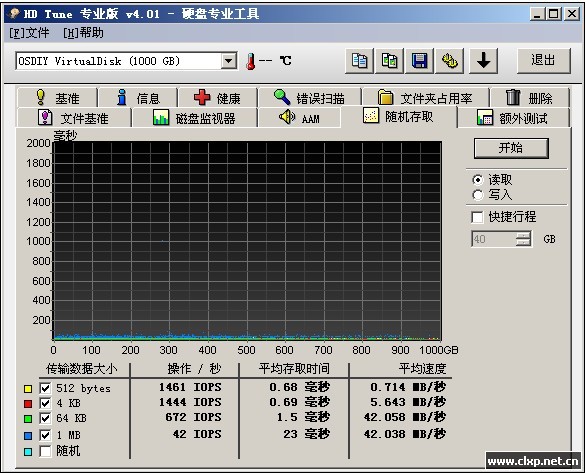This screenshot has width=585, height=475.
Task: Maximize the HD Tune window
Action: tap(554, 14)
